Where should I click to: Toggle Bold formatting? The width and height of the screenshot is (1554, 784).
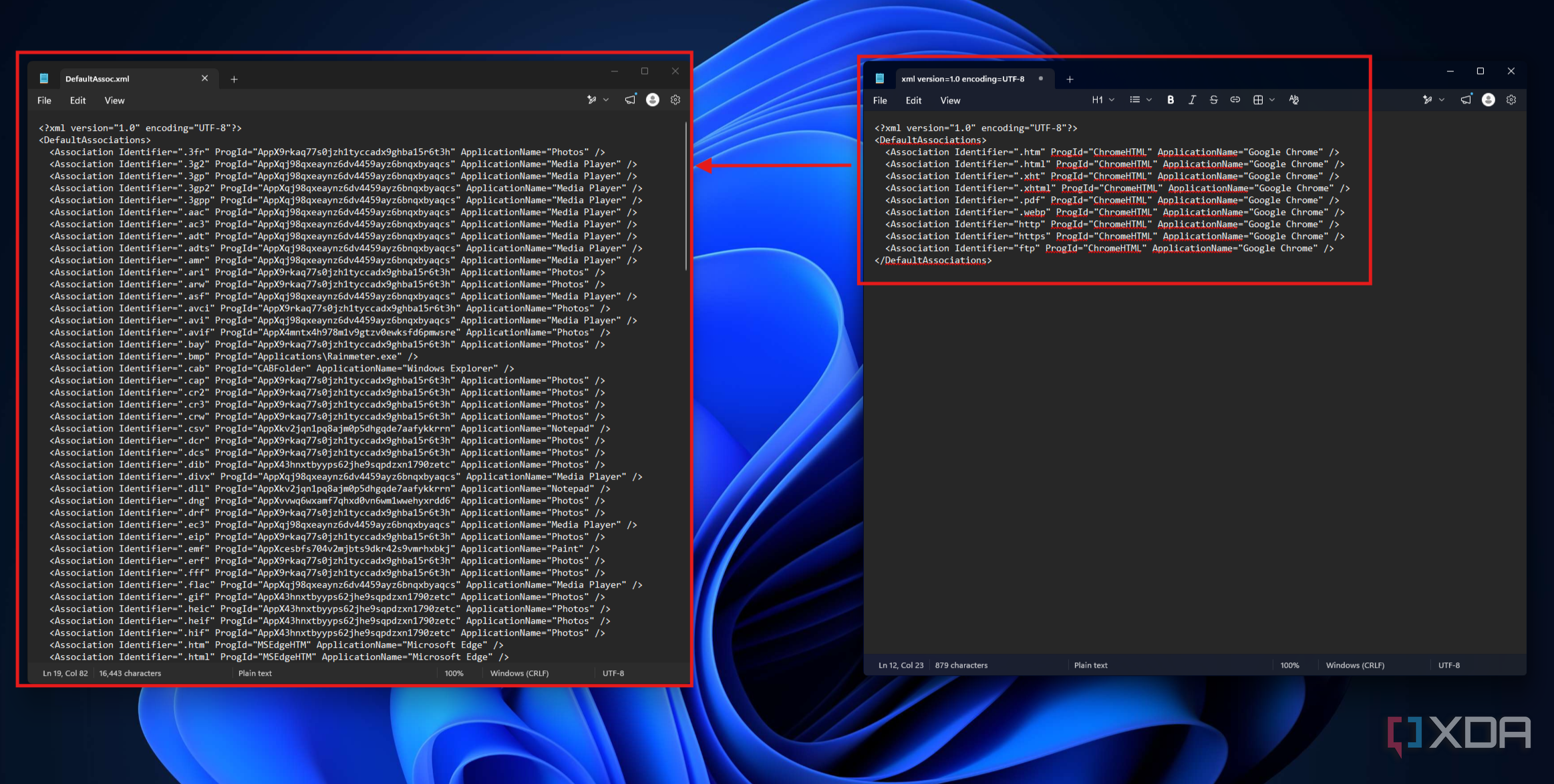1171,100
